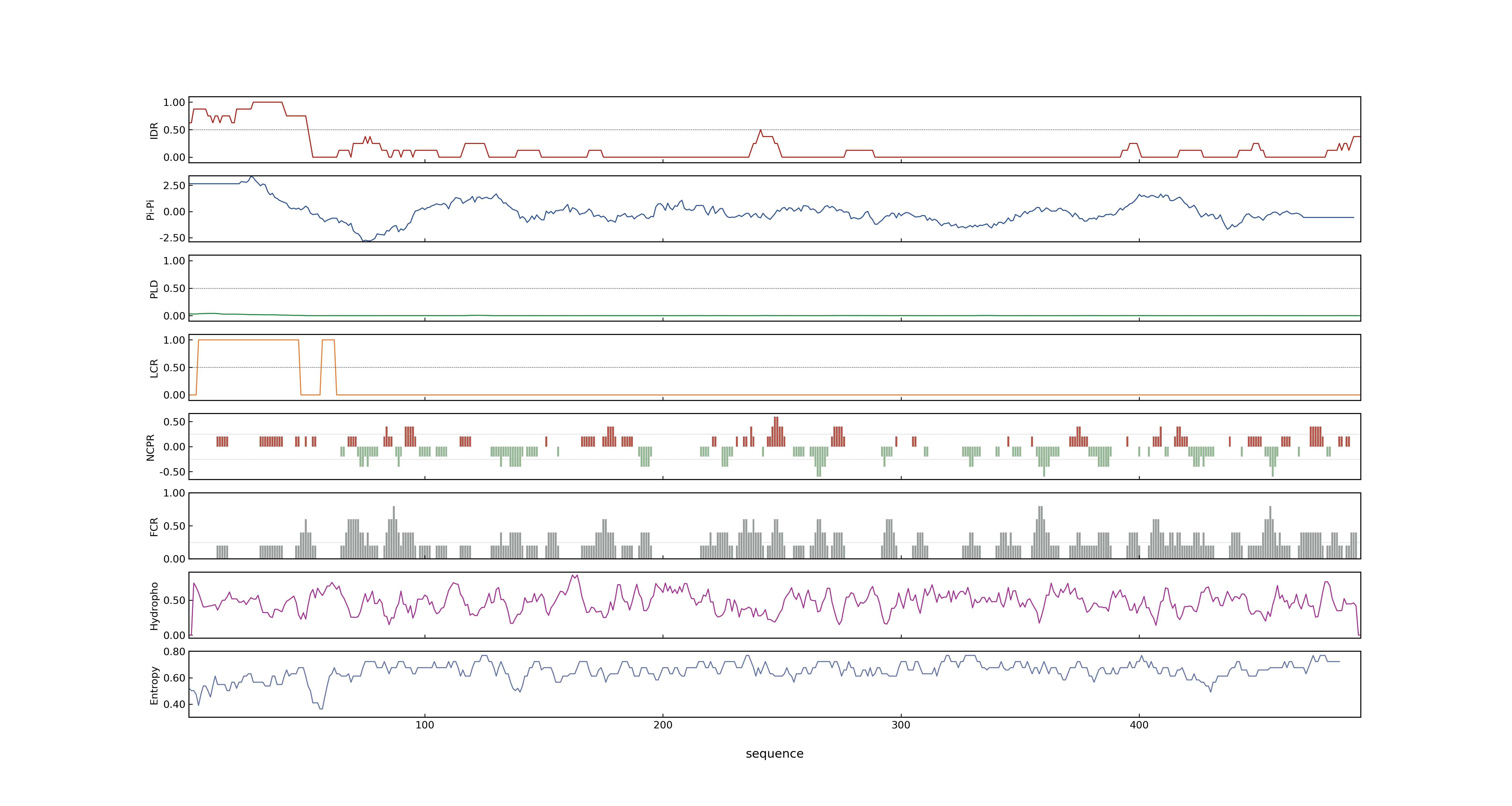
Task: Click the x-axis tick label 400
Action: [x=1139, y=725]
